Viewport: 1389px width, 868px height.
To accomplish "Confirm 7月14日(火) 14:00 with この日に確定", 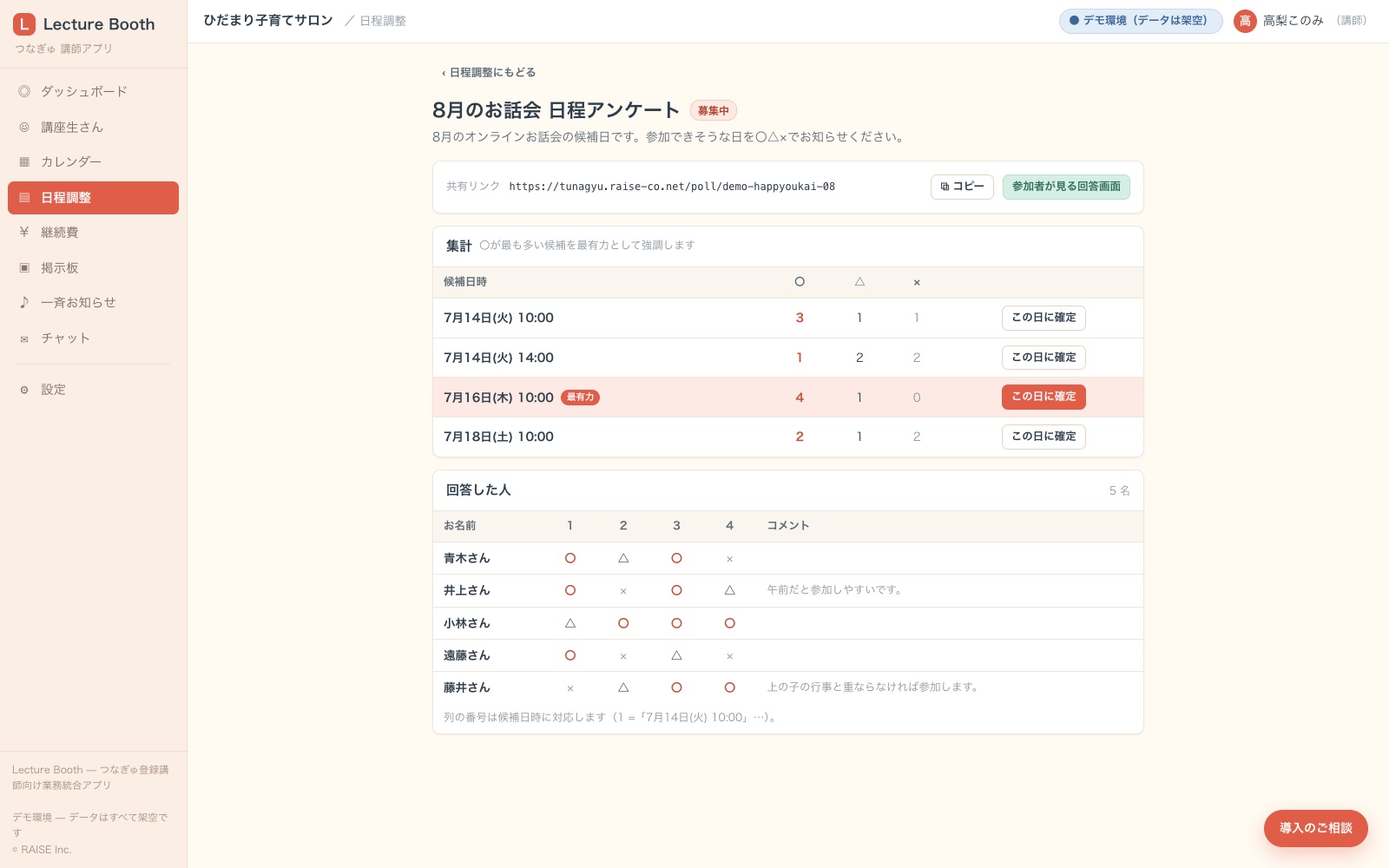I will click(1043, 358).
